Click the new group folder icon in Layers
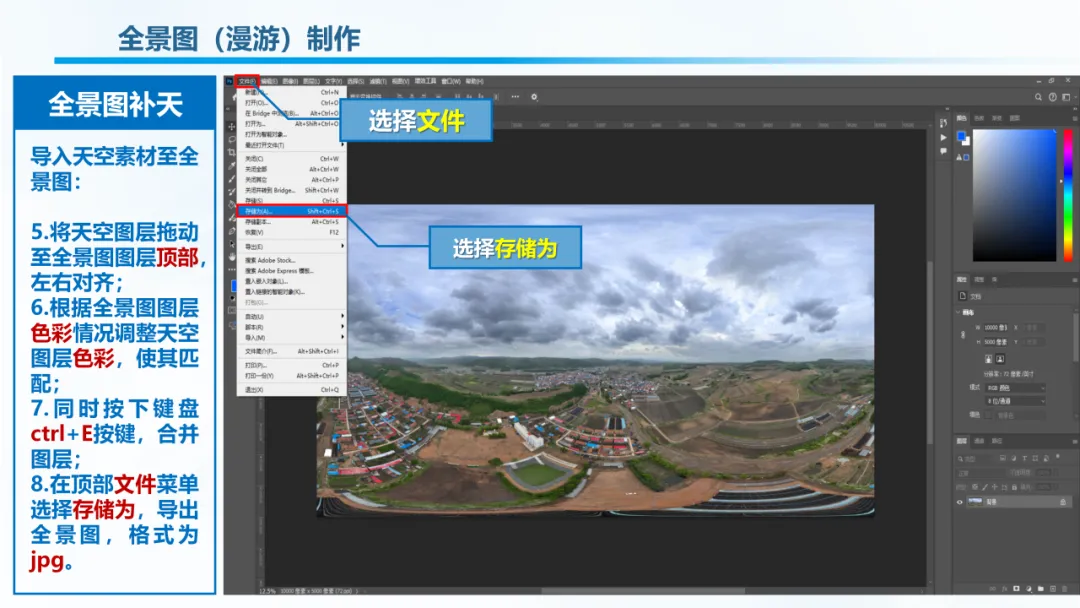The image size is (1080, 608). 1041,589
